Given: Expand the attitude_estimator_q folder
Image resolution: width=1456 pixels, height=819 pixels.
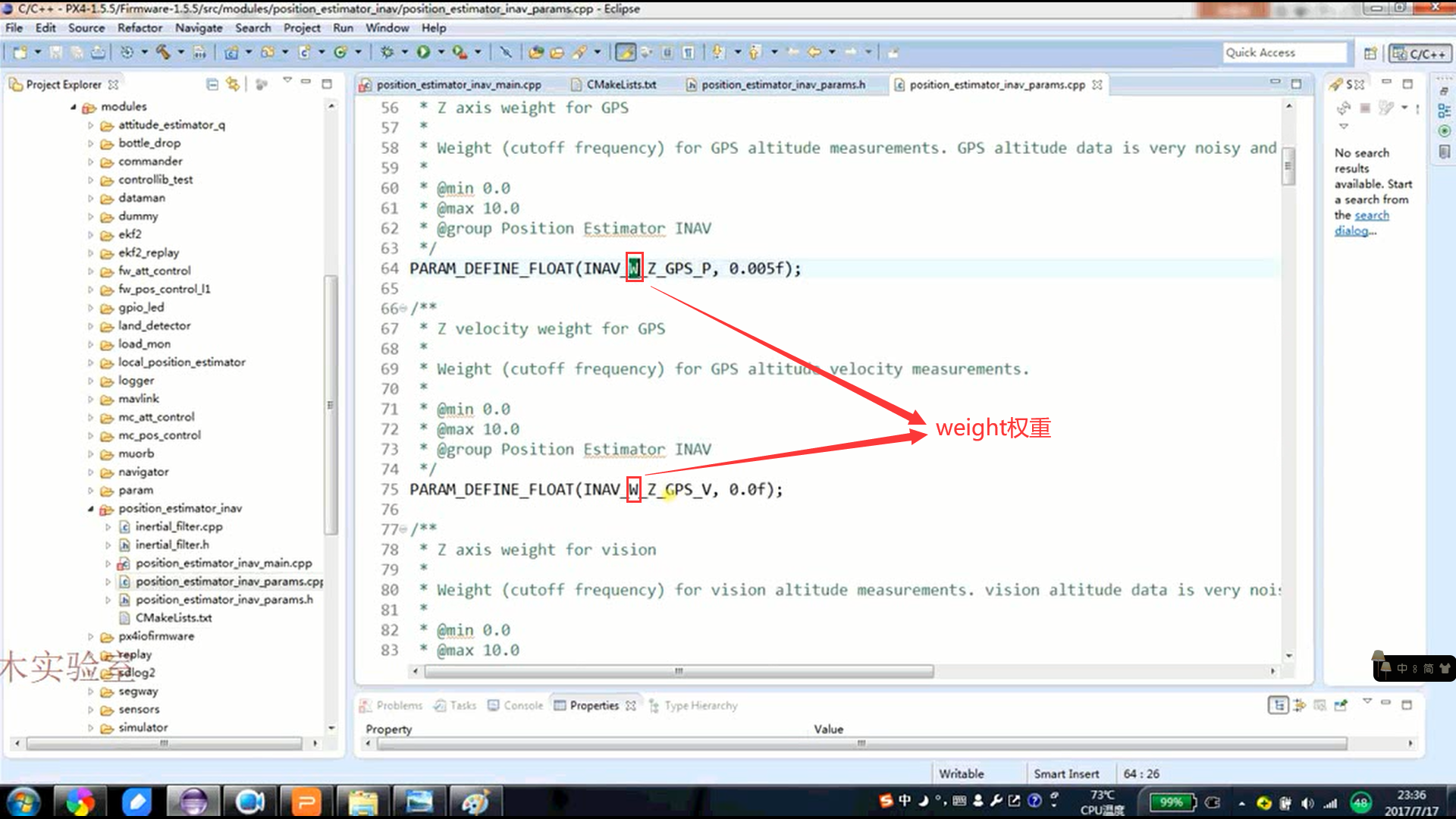Looking at the screenshot, I should (x=90, y=125).
